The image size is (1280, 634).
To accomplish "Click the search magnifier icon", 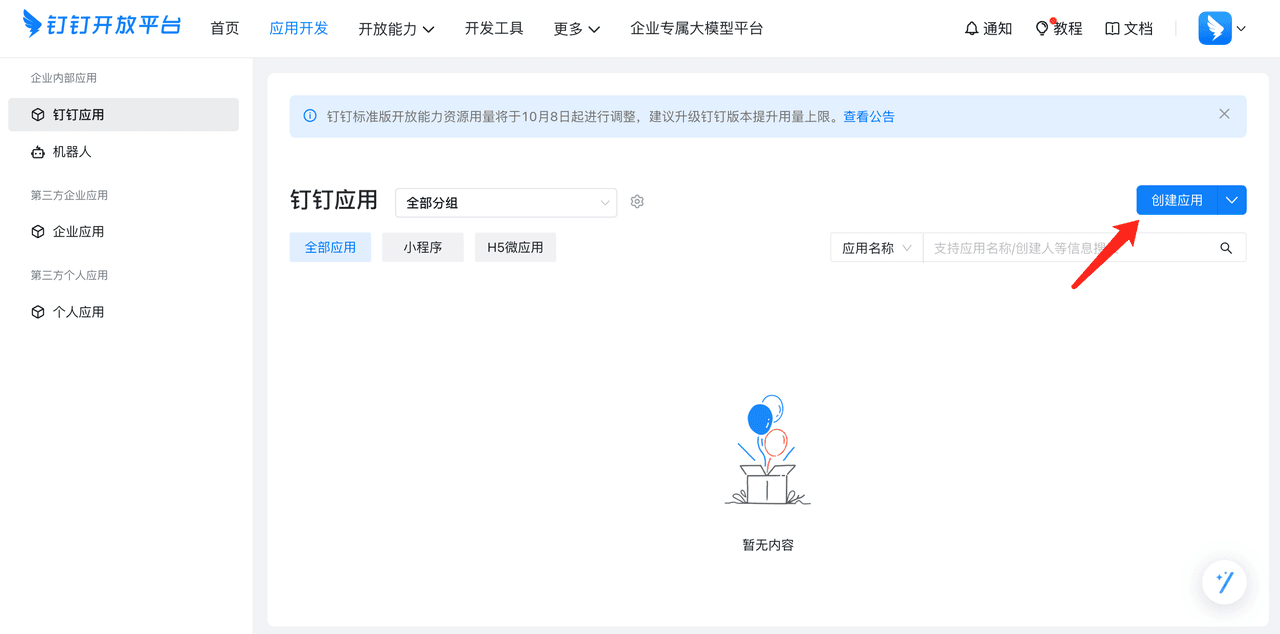I will pyautogui.click(x=1226, y=248).
